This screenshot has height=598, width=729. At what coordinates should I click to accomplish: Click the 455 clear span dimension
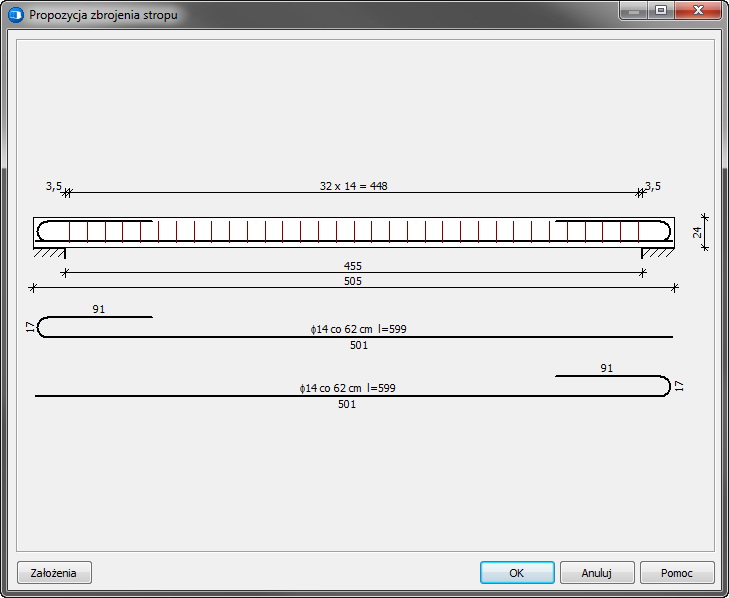[352, 266]
